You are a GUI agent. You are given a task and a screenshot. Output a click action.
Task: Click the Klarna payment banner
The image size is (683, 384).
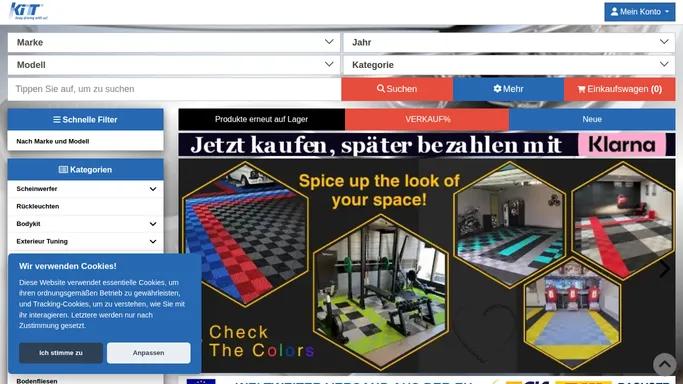(427, 145)
